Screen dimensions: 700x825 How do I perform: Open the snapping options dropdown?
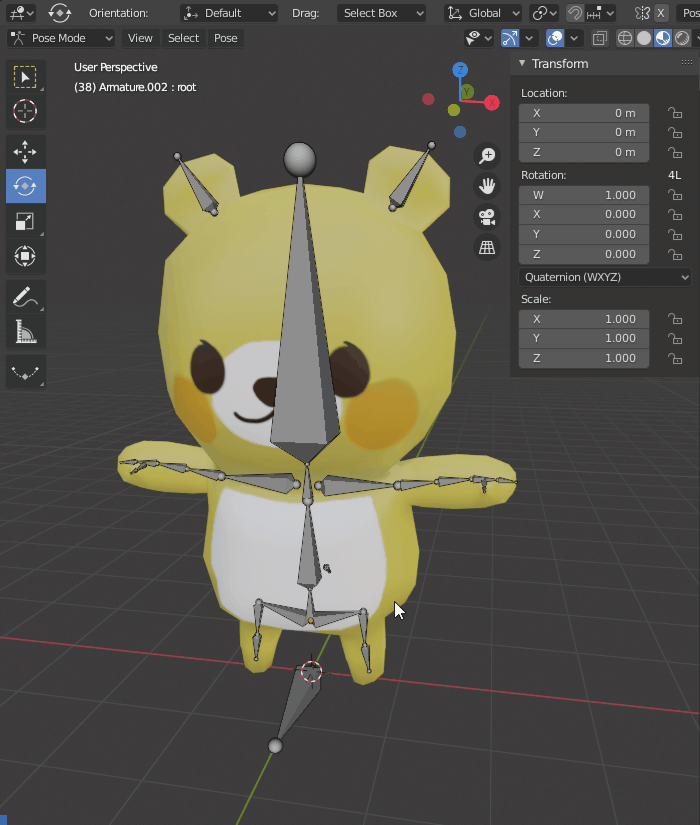(x=600, y=13)
